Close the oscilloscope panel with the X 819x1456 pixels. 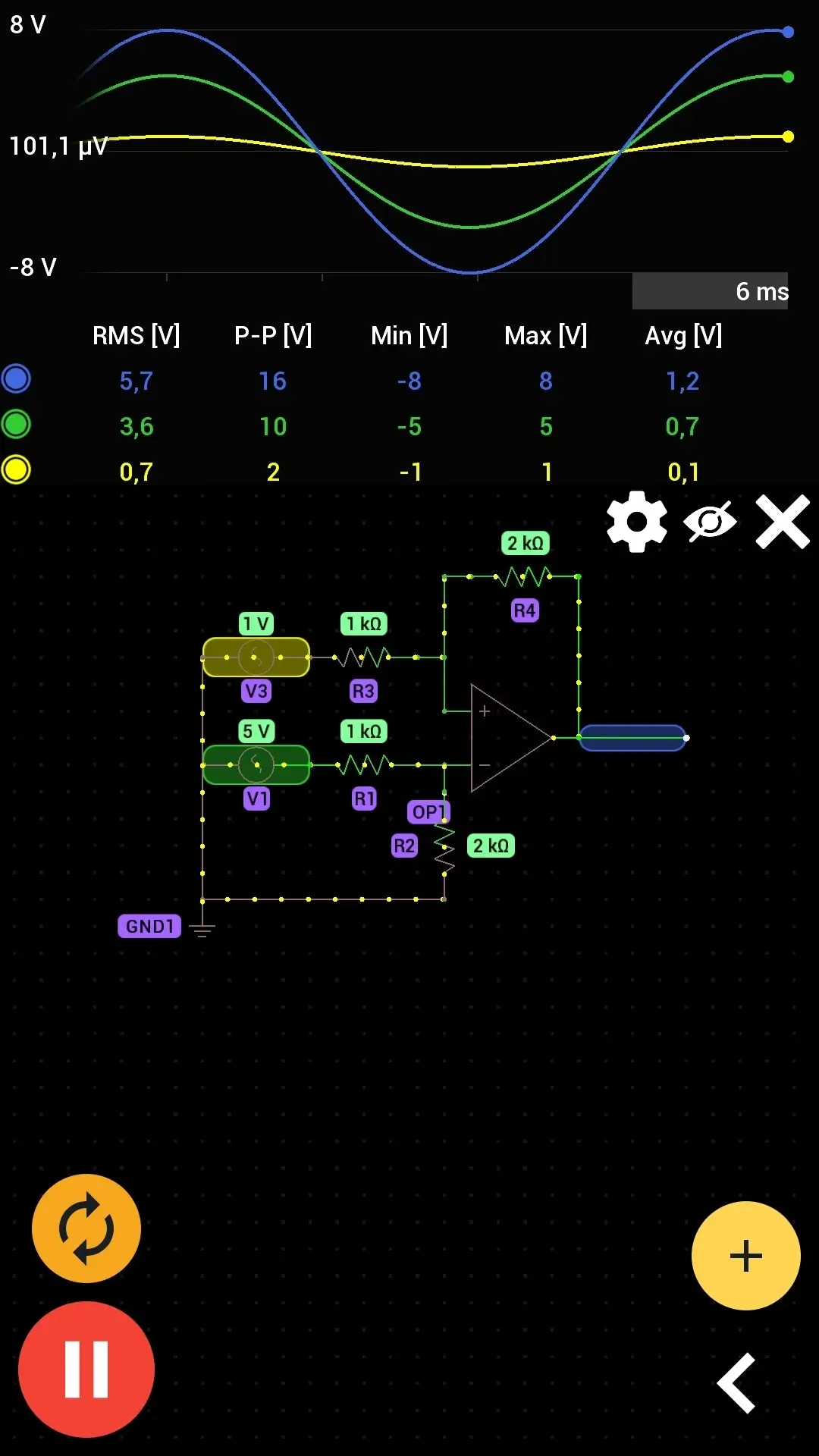pyautogui.click(x=783, y=522)
